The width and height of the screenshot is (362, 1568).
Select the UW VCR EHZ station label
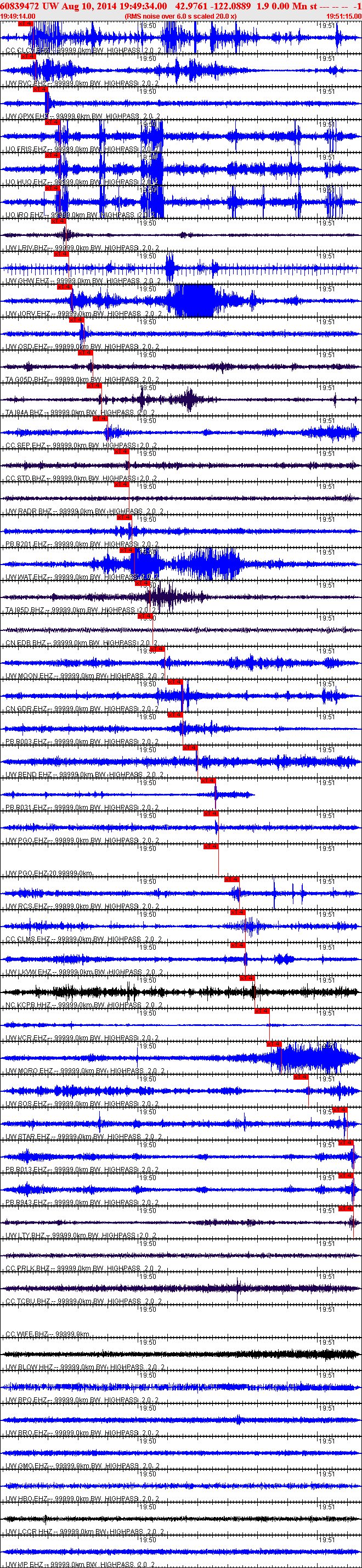coord(82,1038)
